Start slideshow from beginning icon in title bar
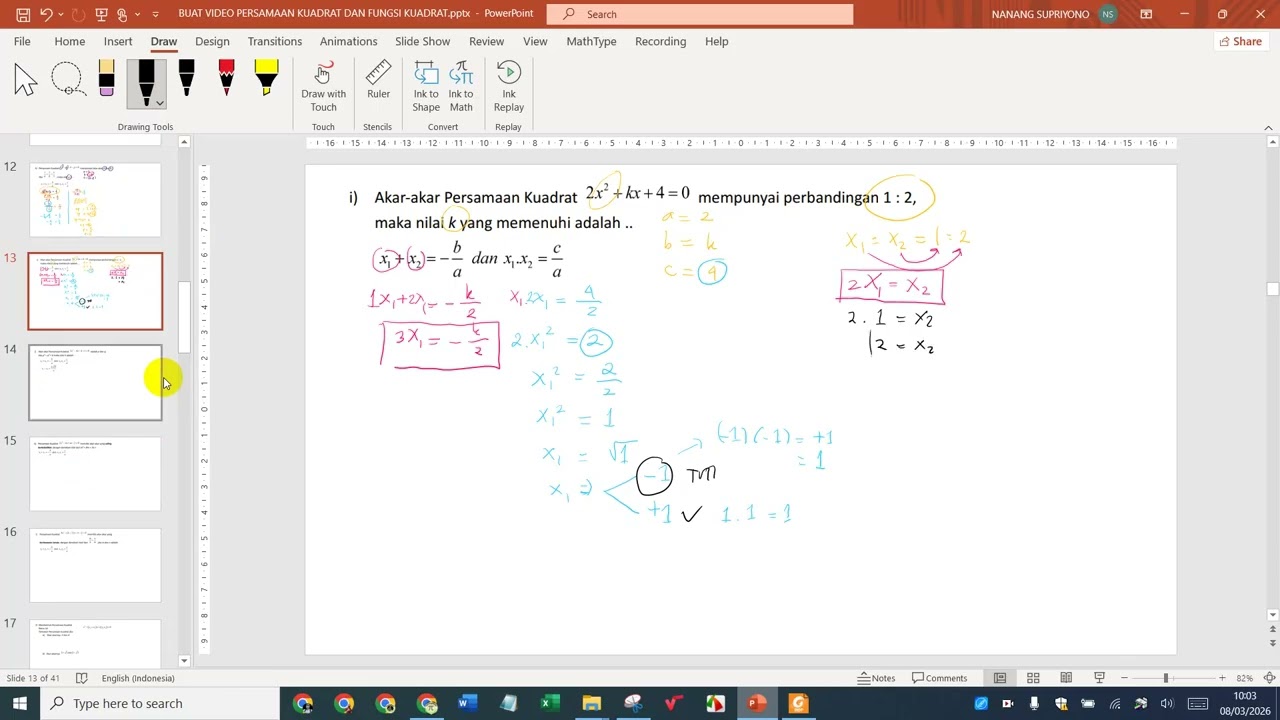This screenshot has width=1280, height=720. 101,14
